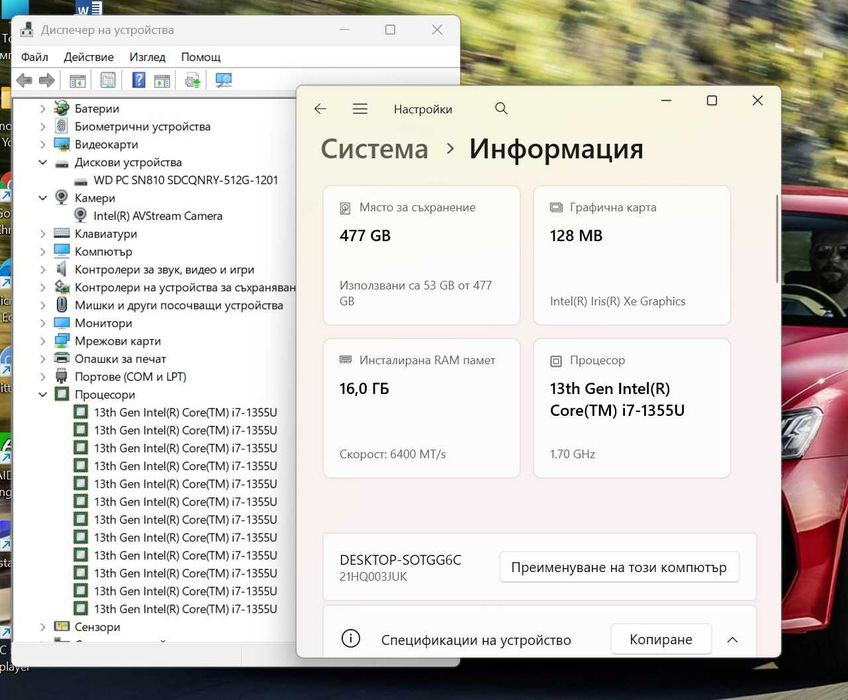Click the Device Manager title bar app icon
This screenshot has width=848, height=700.
tap(26, 30)
